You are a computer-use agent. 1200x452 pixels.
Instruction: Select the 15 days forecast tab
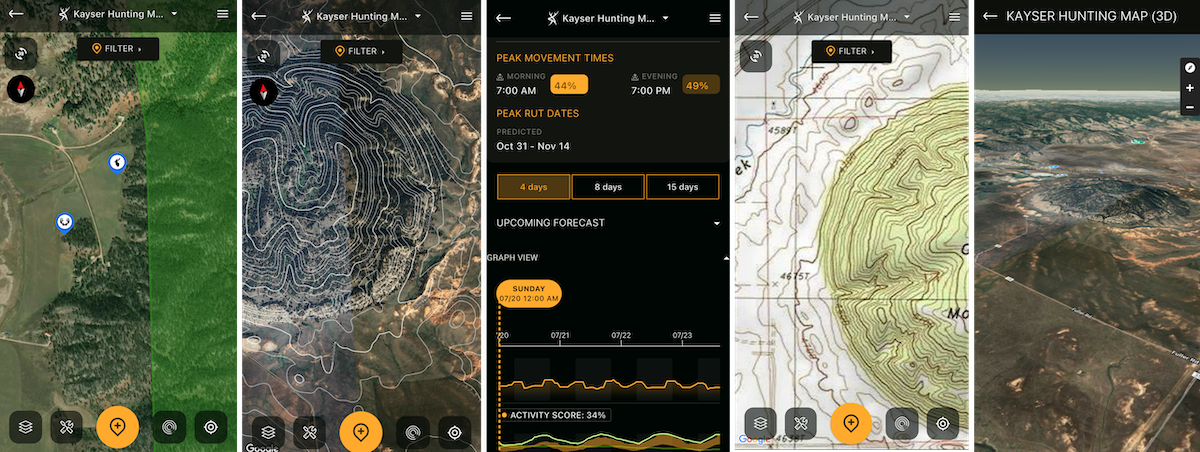point(682,187)
